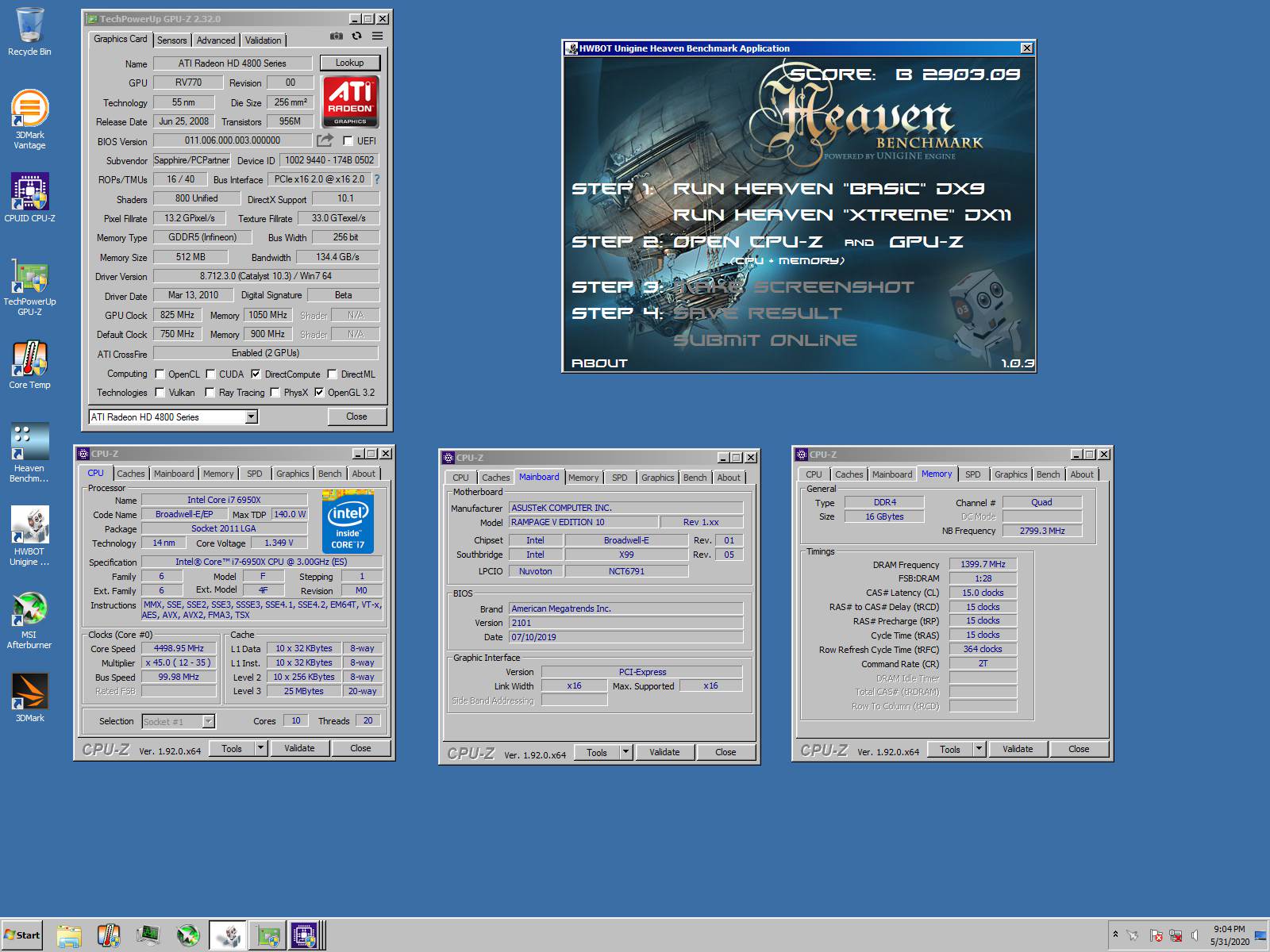Select MSI Afterburner desktop shortcut

pos(29,620)
